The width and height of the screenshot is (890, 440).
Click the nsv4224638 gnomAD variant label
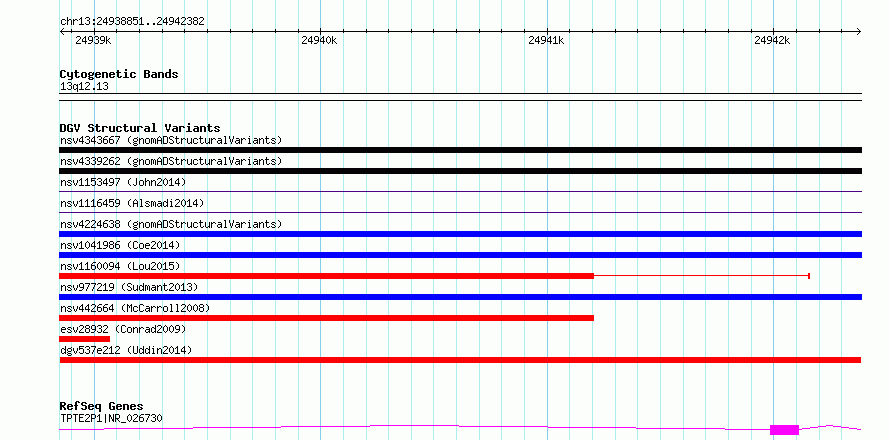tap(171, 224)
